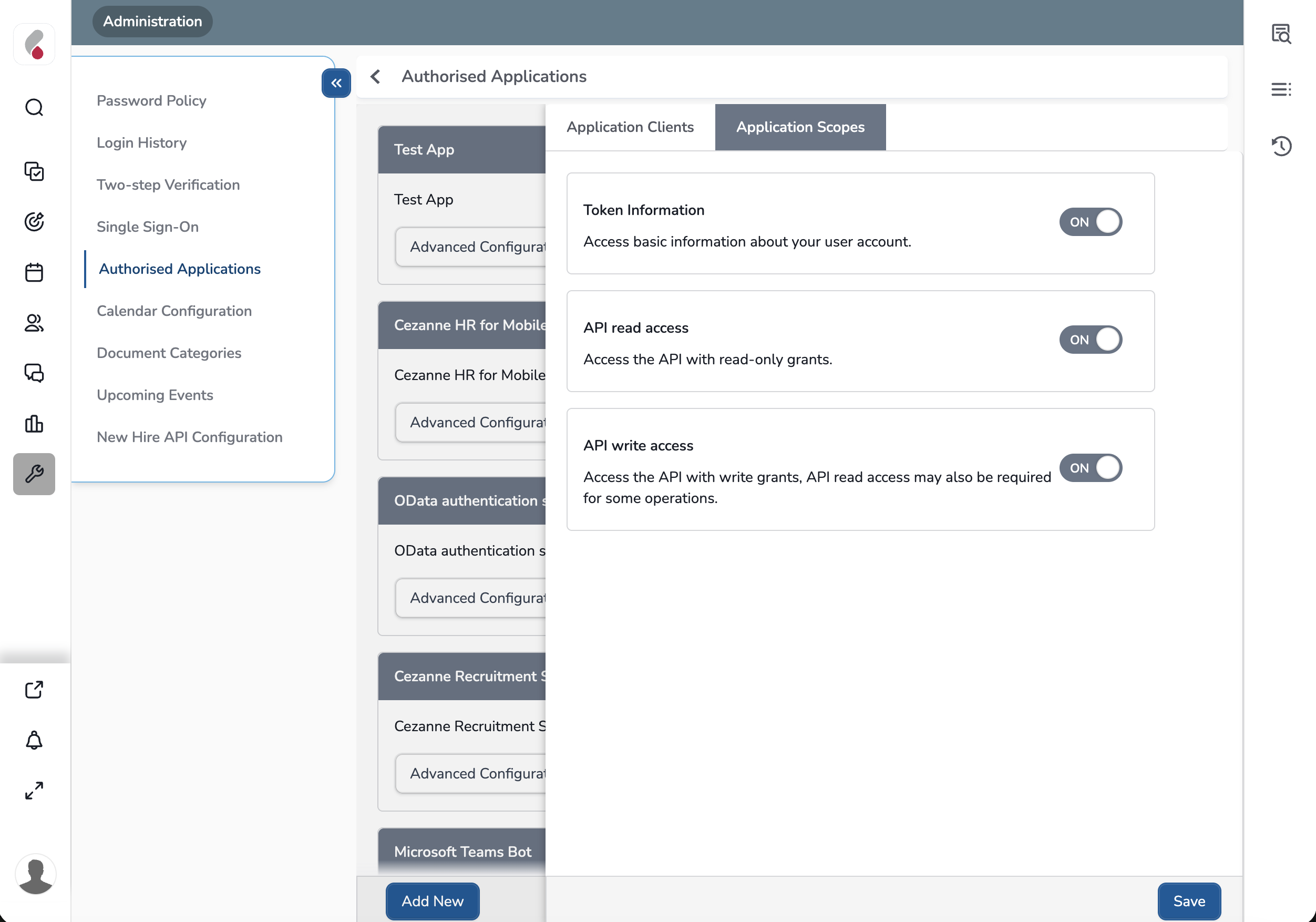This screenshot has width=1316, height=922.
Task: Open the calendar icon in sidebar
Action: point(34,272)
